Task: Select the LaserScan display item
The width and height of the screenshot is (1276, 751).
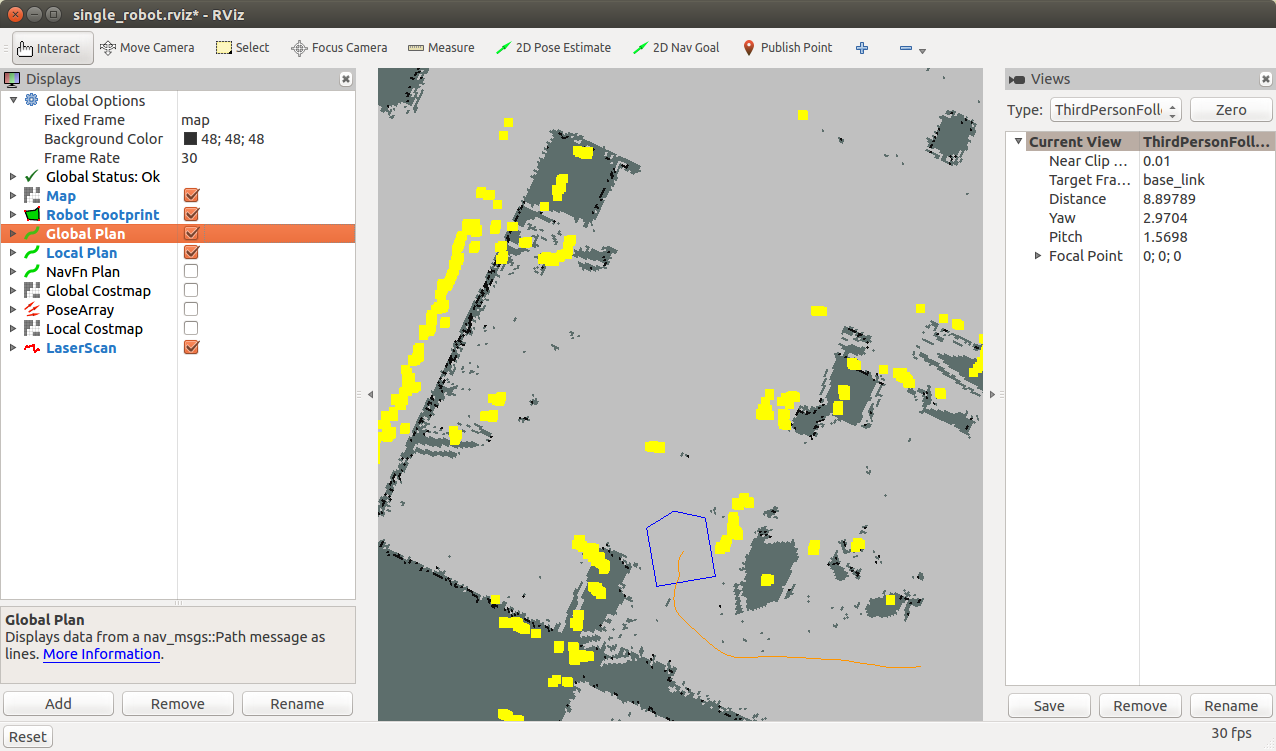Action: click(81, 348)
